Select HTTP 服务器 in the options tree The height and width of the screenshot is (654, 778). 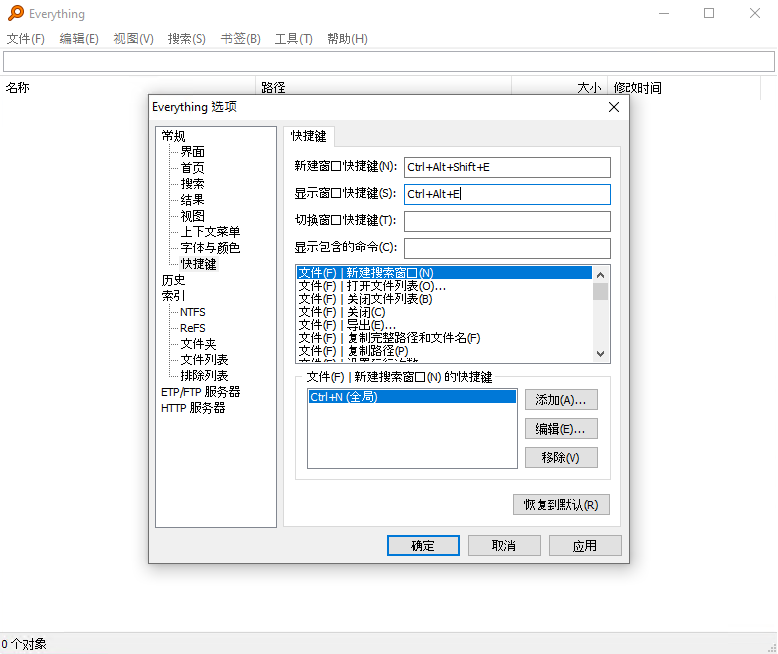coord(193,408)
